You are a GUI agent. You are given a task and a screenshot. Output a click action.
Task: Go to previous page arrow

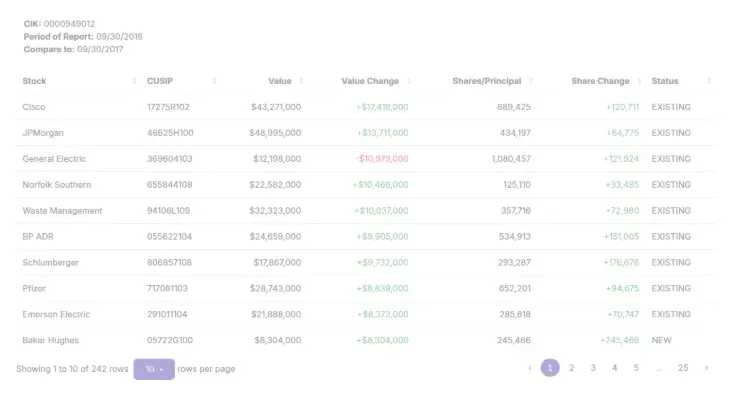[530, 368]
